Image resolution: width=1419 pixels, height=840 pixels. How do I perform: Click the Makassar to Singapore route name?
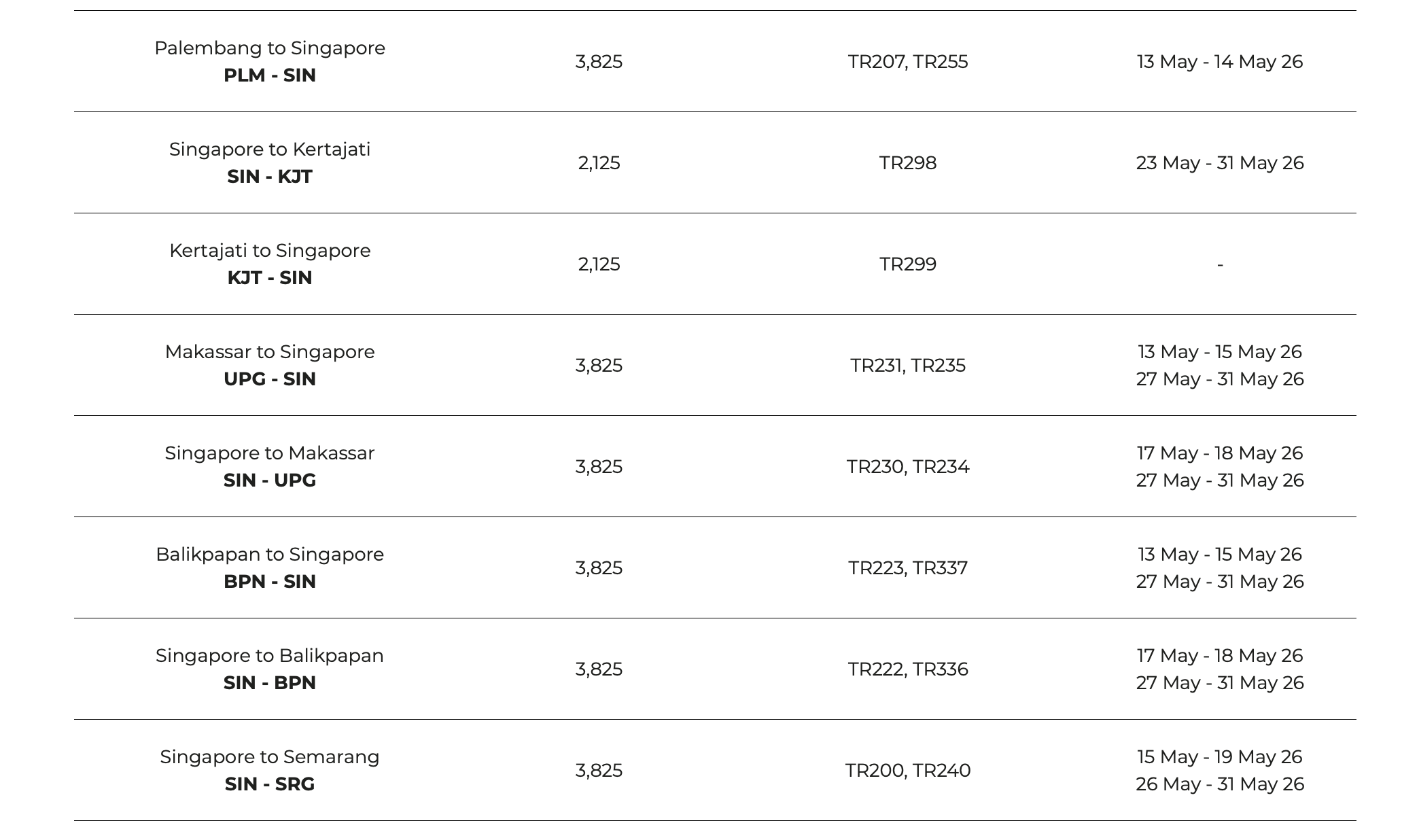click(x=270, y=352)
